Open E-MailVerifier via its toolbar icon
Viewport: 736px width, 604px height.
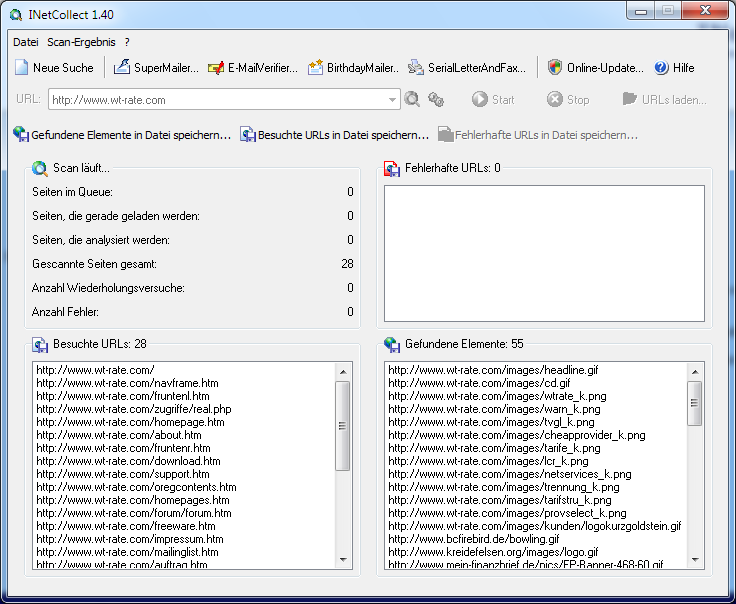(216, 68)
